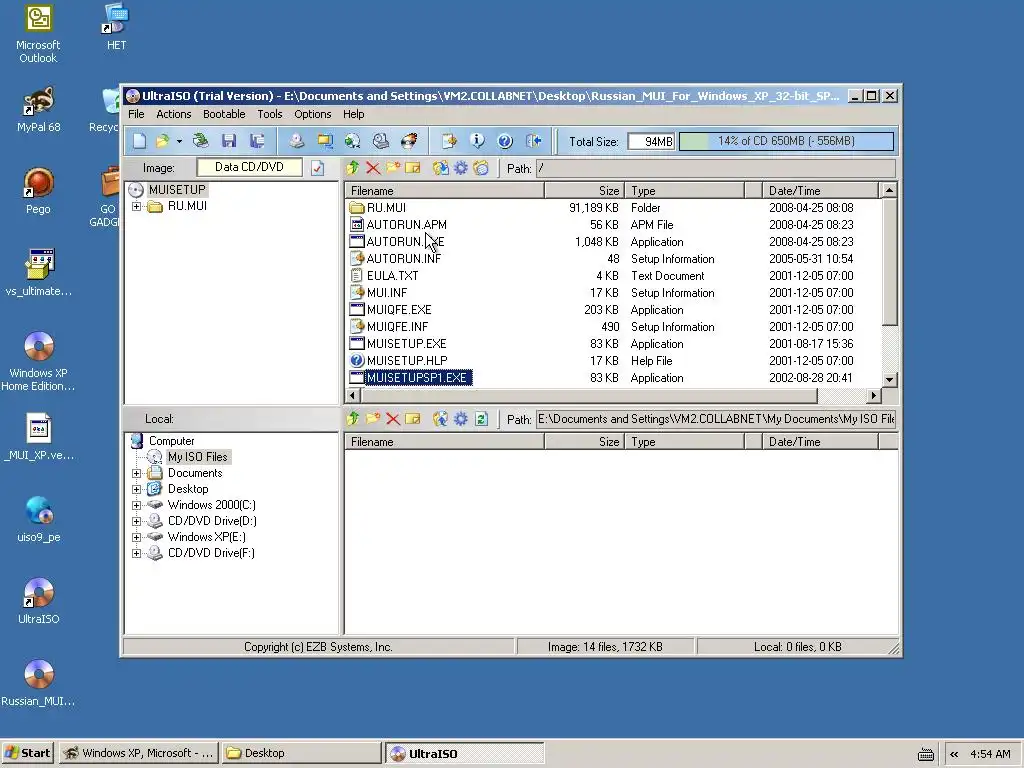1024x768 pixels.
Task: Click New Folder icon in image pane toolbar
Action: click(x=392, y=168)
